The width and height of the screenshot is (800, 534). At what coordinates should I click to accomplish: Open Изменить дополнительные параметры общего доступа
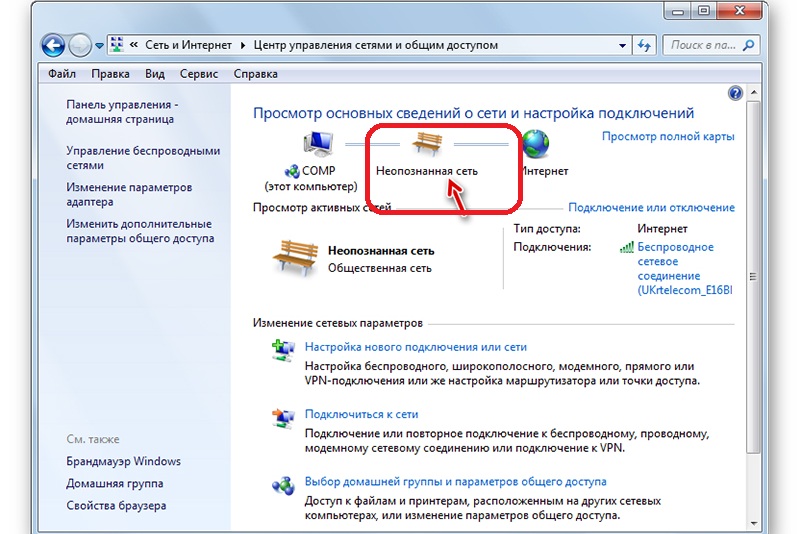tap(140, 231)
